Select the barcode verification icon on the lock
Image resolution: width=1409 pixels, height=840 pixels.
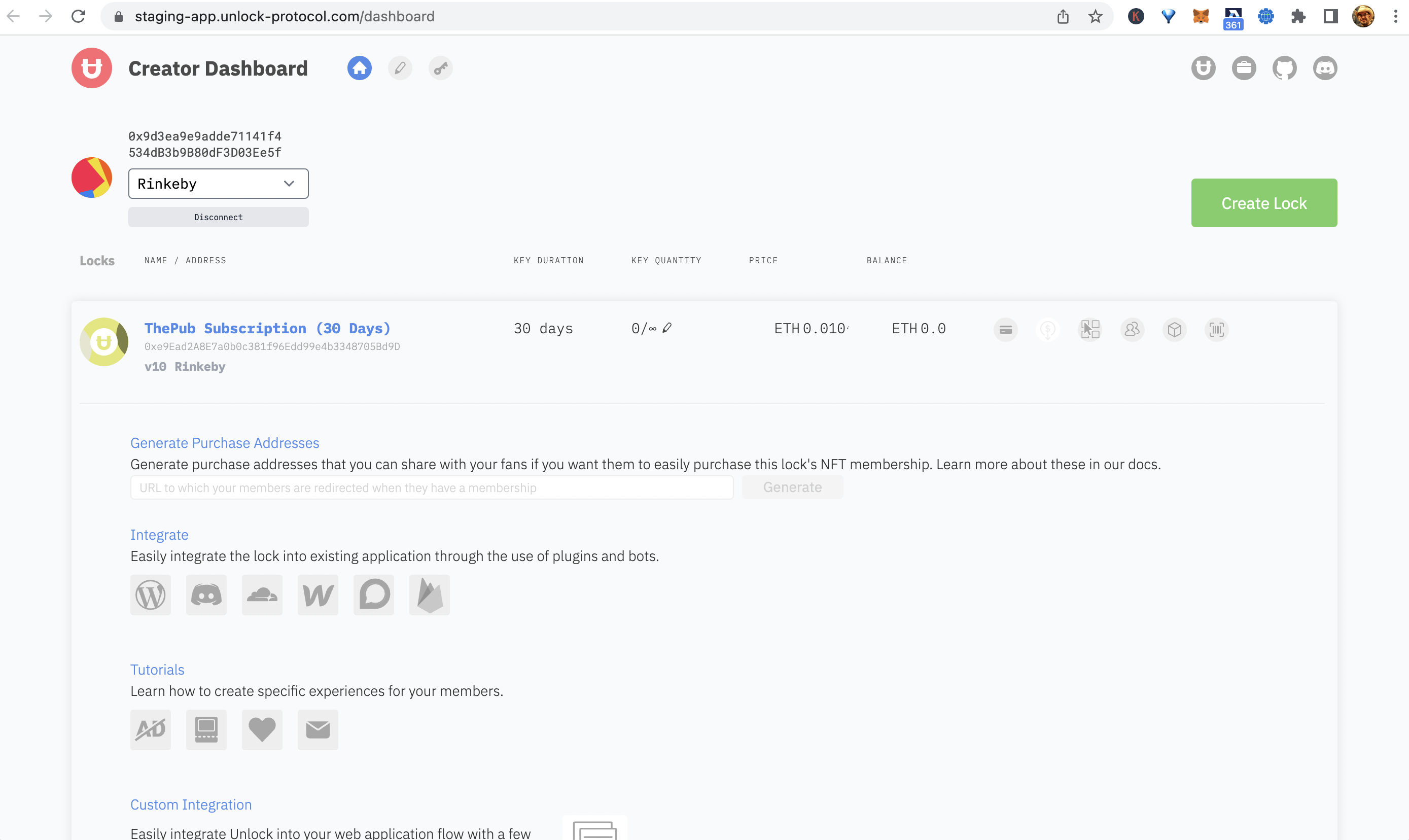coord(1217,329)
